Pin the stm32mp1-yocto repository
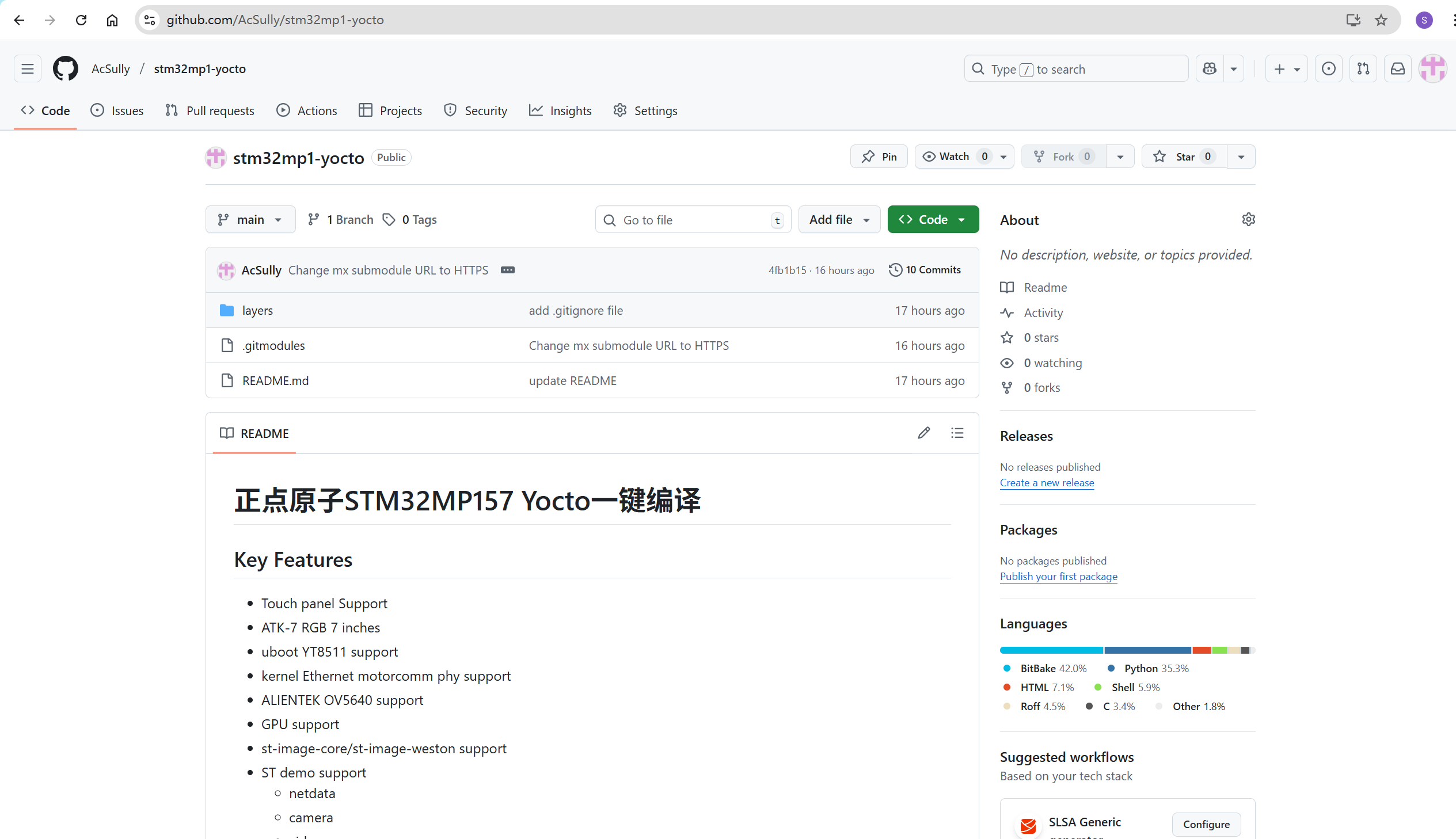 tap(879, 157)
